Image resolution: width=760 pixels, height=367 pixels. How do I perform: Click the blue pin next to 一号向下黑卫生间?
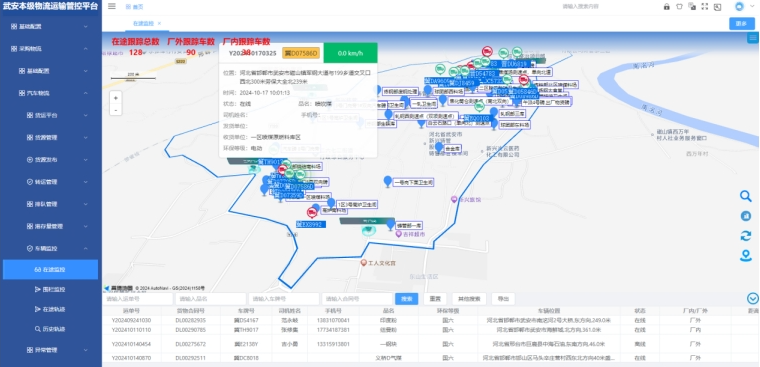pyautogui.click(x=387, y=182)
